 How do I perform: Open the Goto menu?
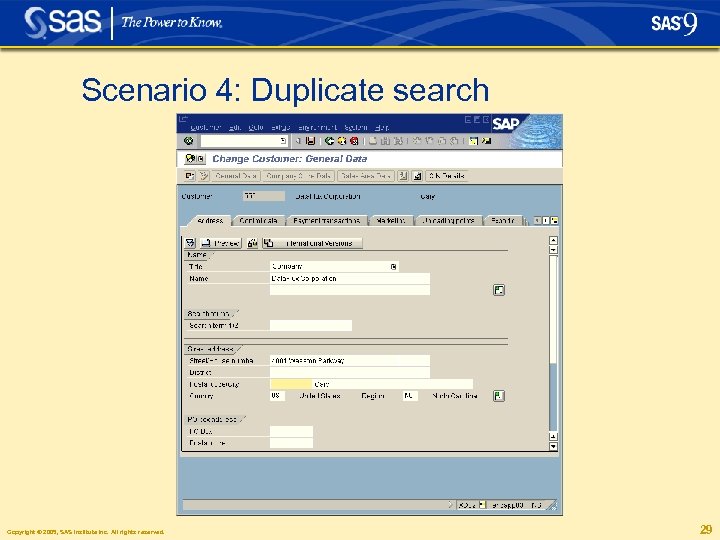click(x=256, y=127)
